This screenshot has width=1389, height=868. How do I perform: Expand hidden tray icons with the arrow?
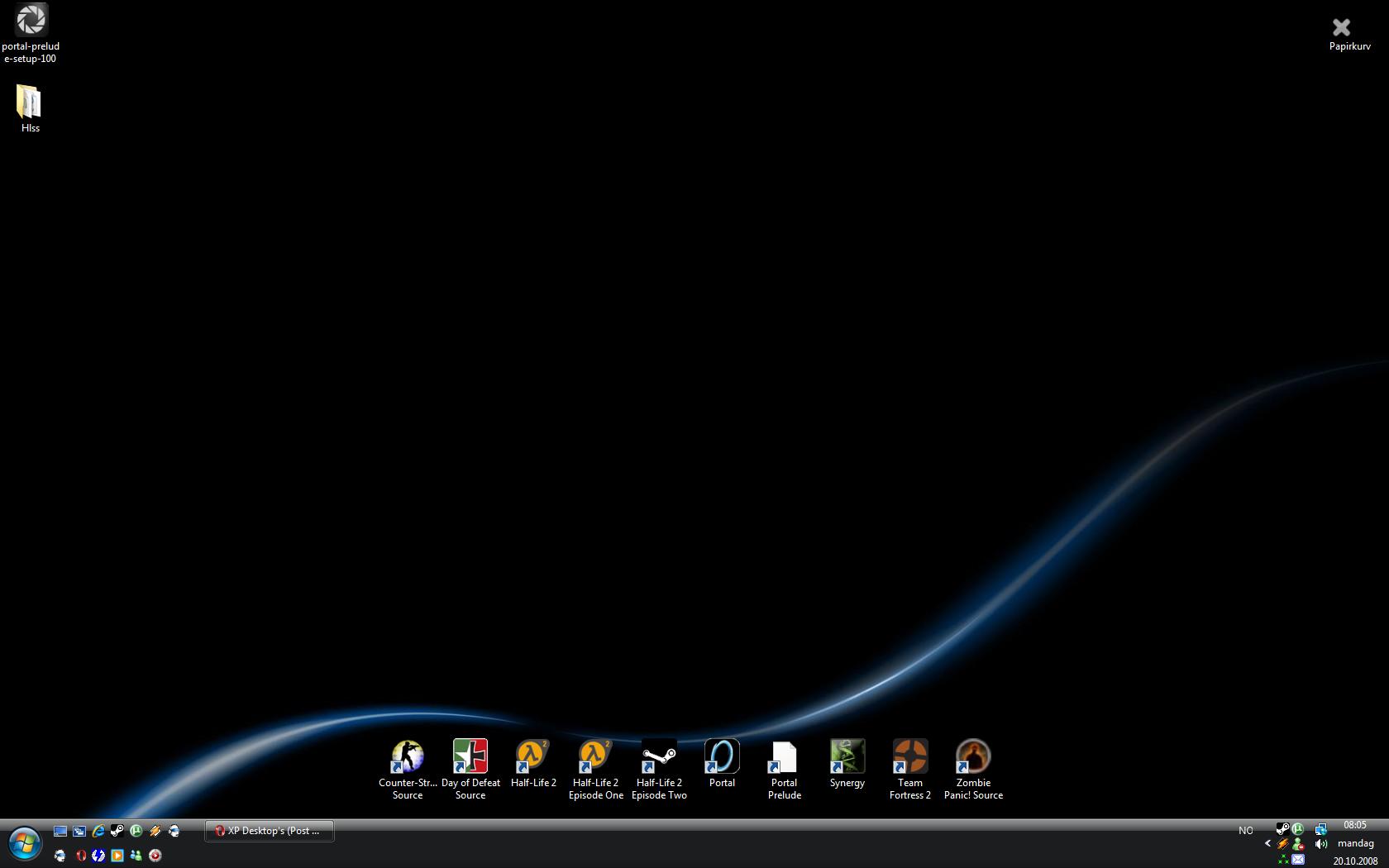[1268, 843]
